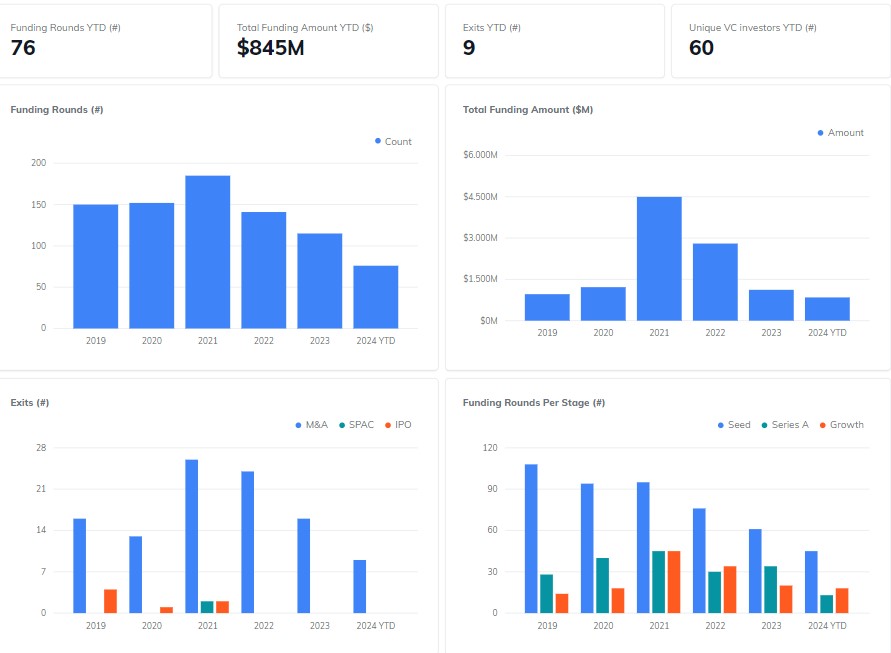Select the 2023 Seed bar in Per Stage chart
This screenshot has height=653, width=891.
coord(755,571)
